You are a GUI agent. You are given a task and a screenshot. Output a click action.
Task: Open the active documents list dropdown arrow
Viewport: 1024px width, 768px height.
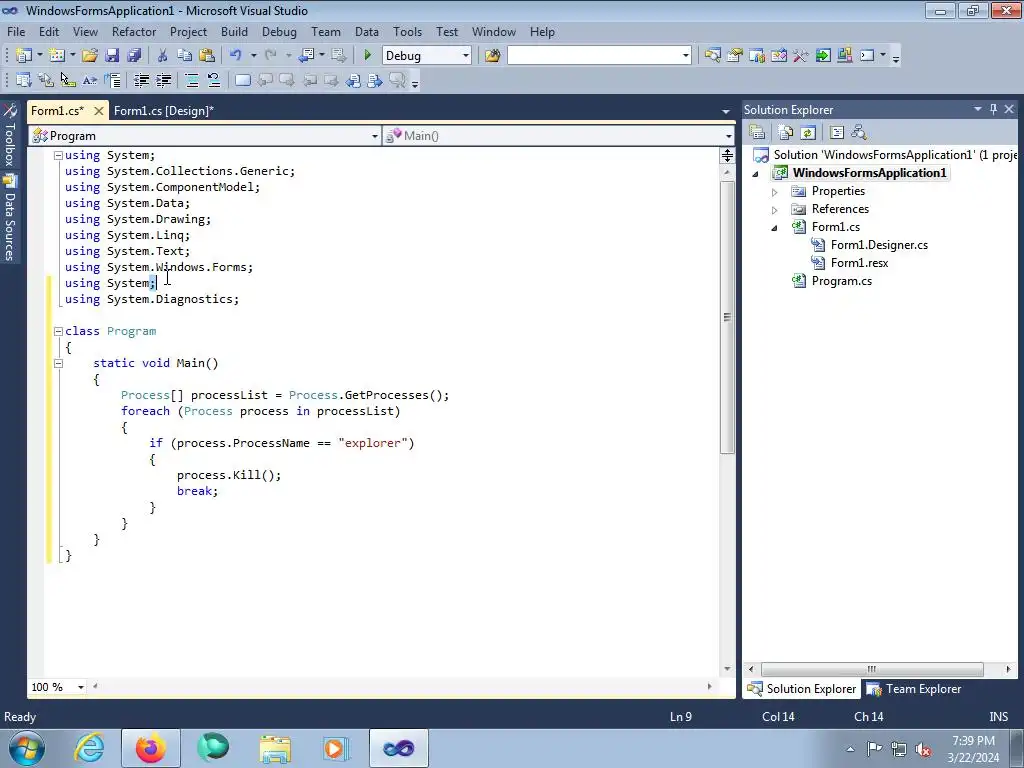pos(726,111)
